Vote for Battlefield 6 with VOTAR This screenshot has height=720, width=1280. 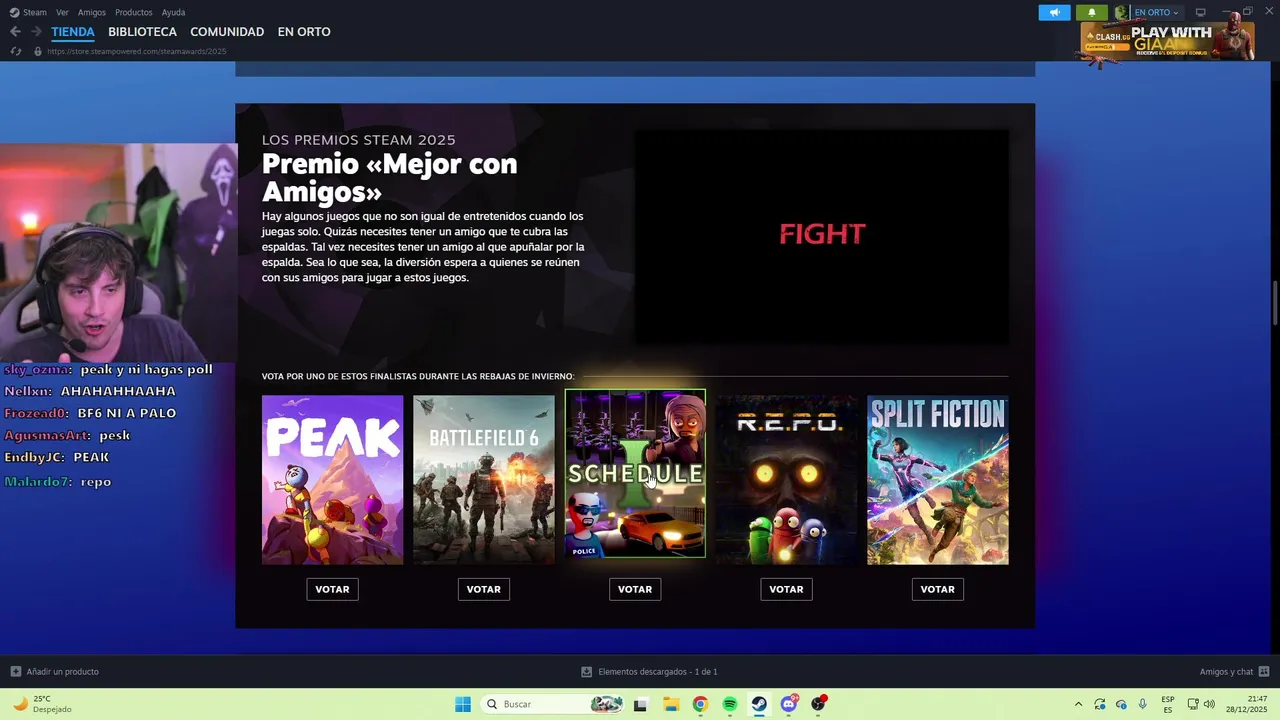[484, 589]
